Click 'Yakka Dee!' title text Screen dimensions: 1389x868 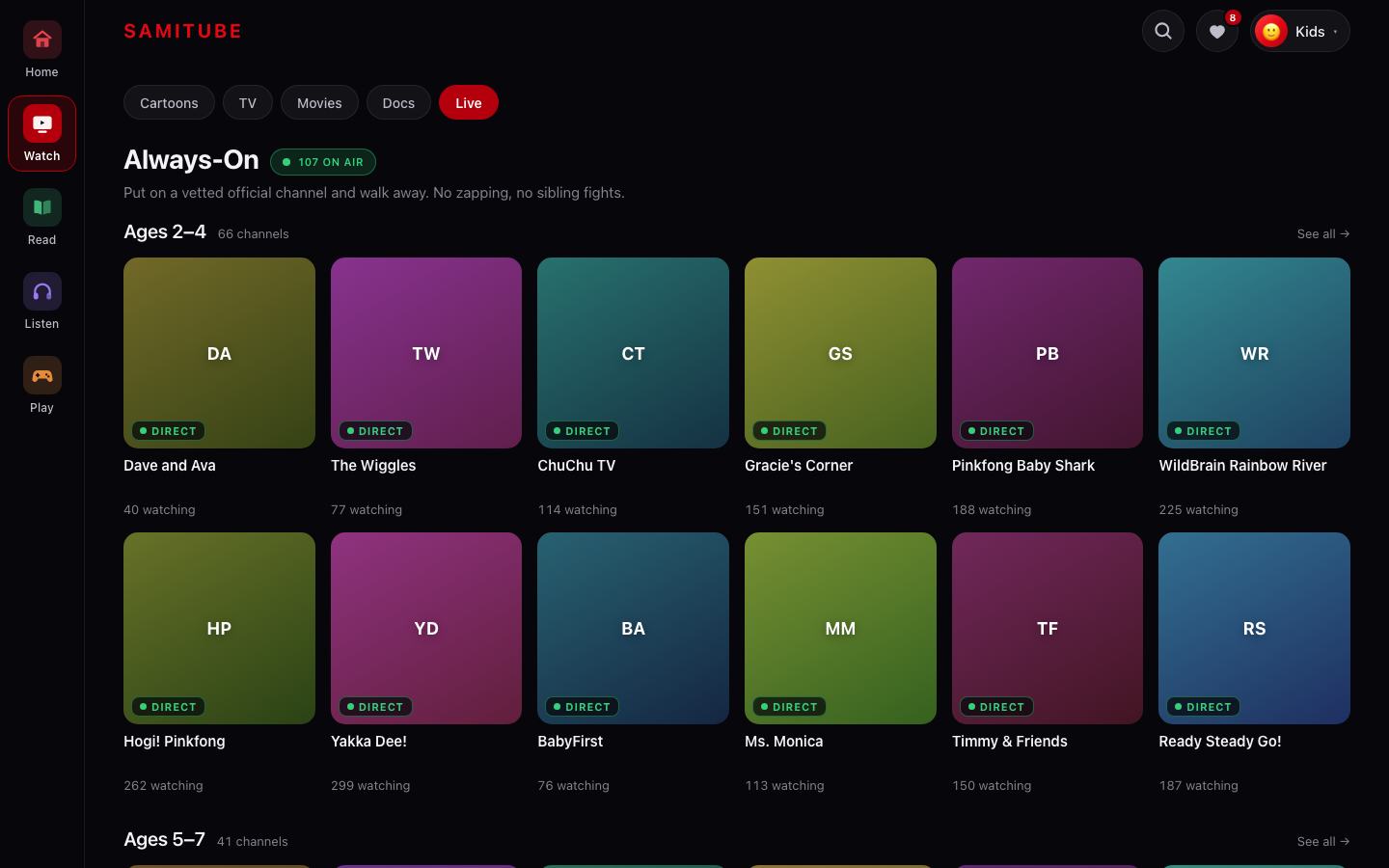click(x=368, y=742)
